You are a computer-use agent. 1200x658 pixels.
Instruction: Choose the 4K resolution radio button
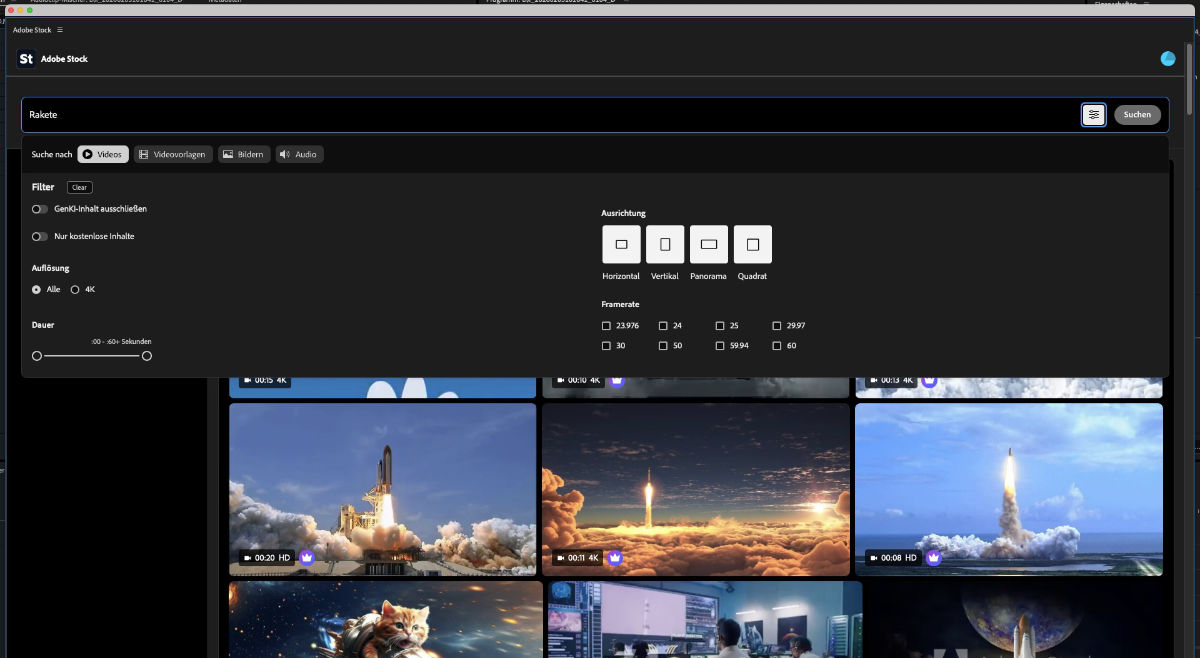[x=75, y=290]
